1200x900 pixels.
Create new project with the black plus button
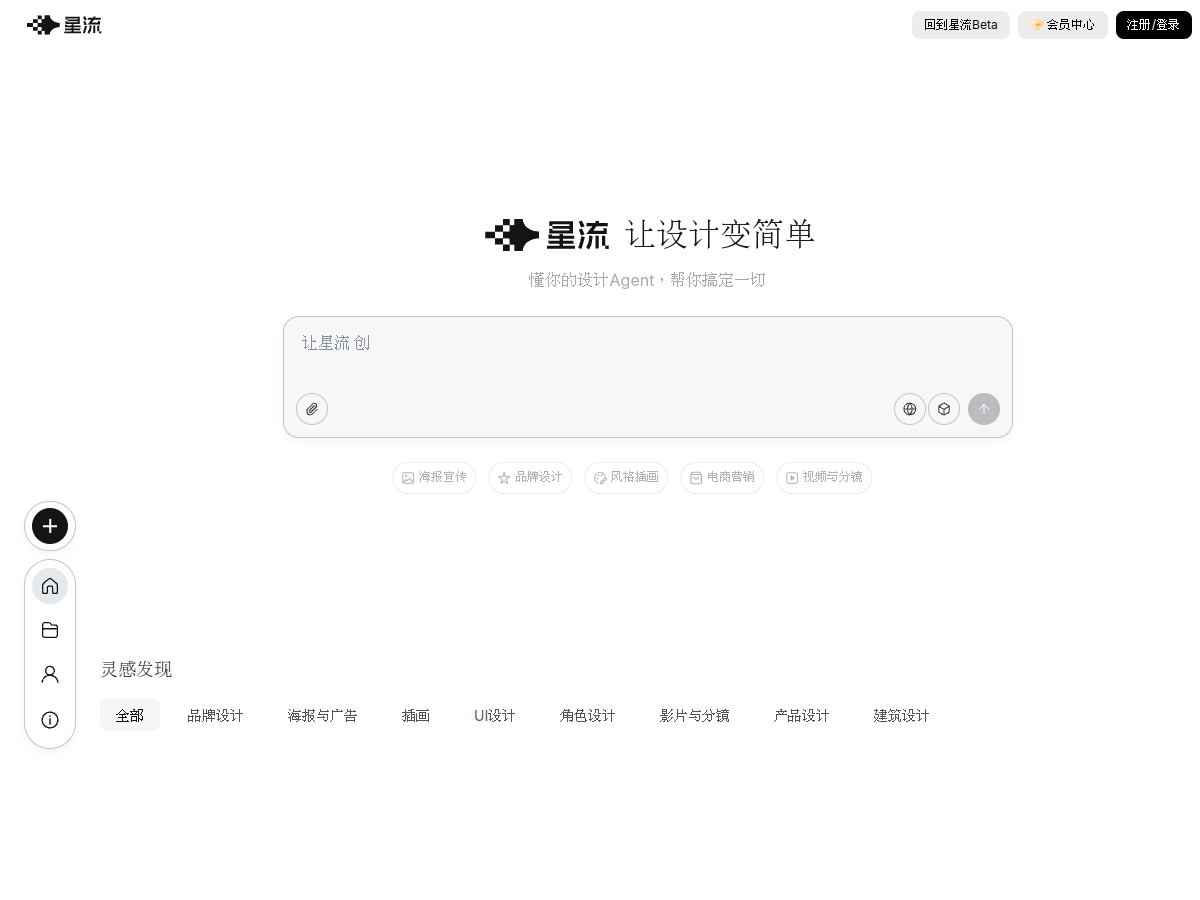point(50,526)
